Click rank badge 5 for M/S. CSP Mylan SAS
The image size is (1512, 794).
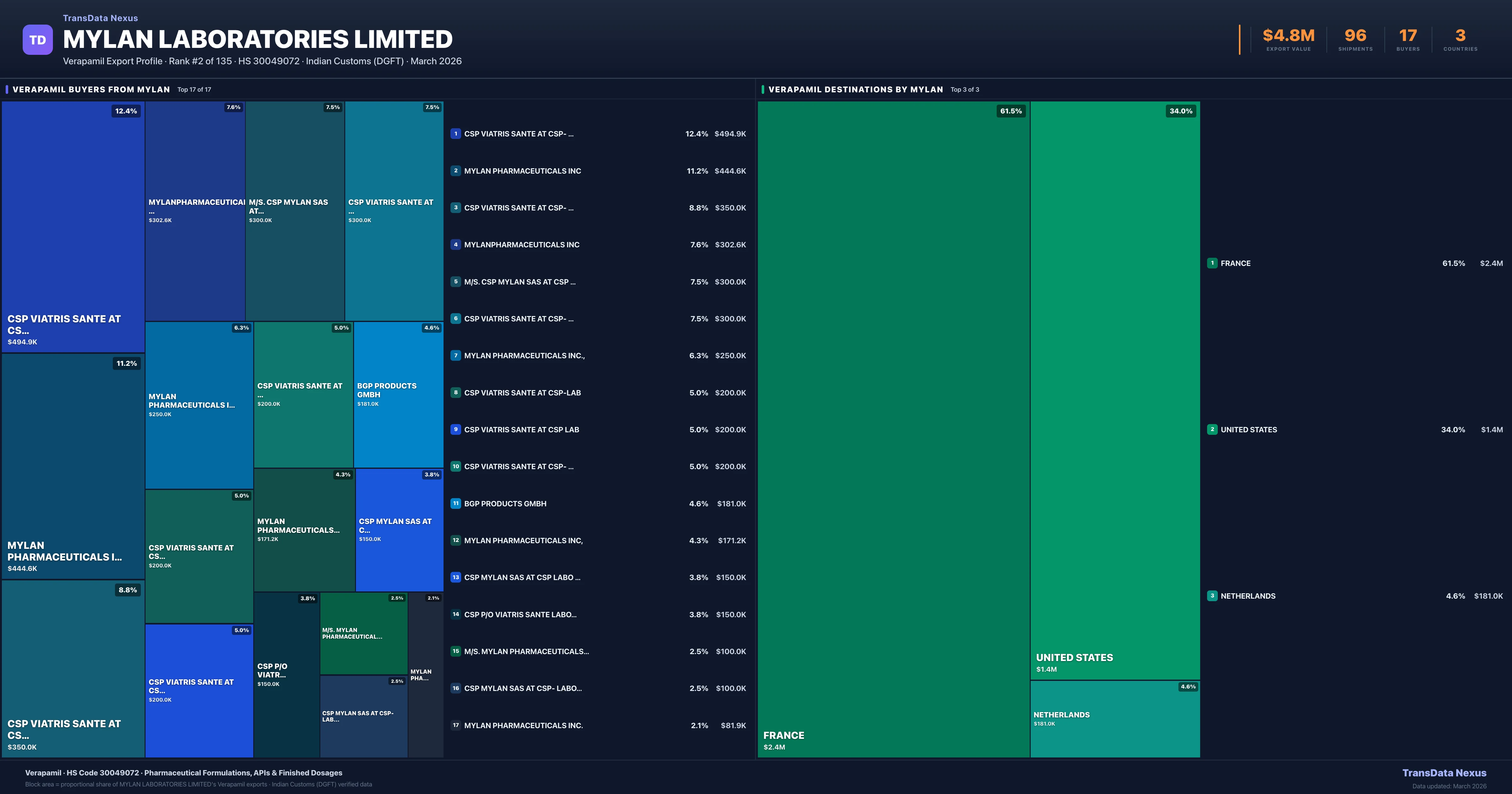pos(455,282)
